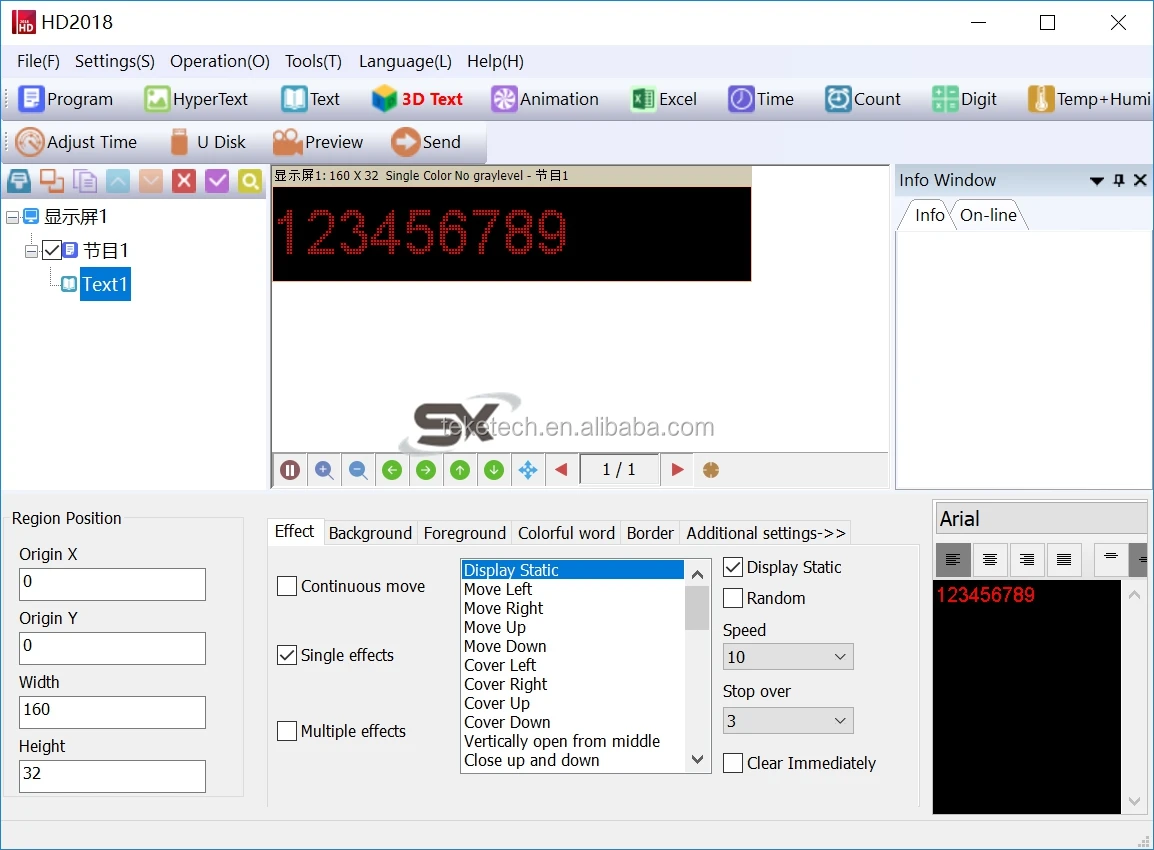Expand the Stop over dropdown
This screenshot has height=850, width=1154.
click(x=788, y=721)
